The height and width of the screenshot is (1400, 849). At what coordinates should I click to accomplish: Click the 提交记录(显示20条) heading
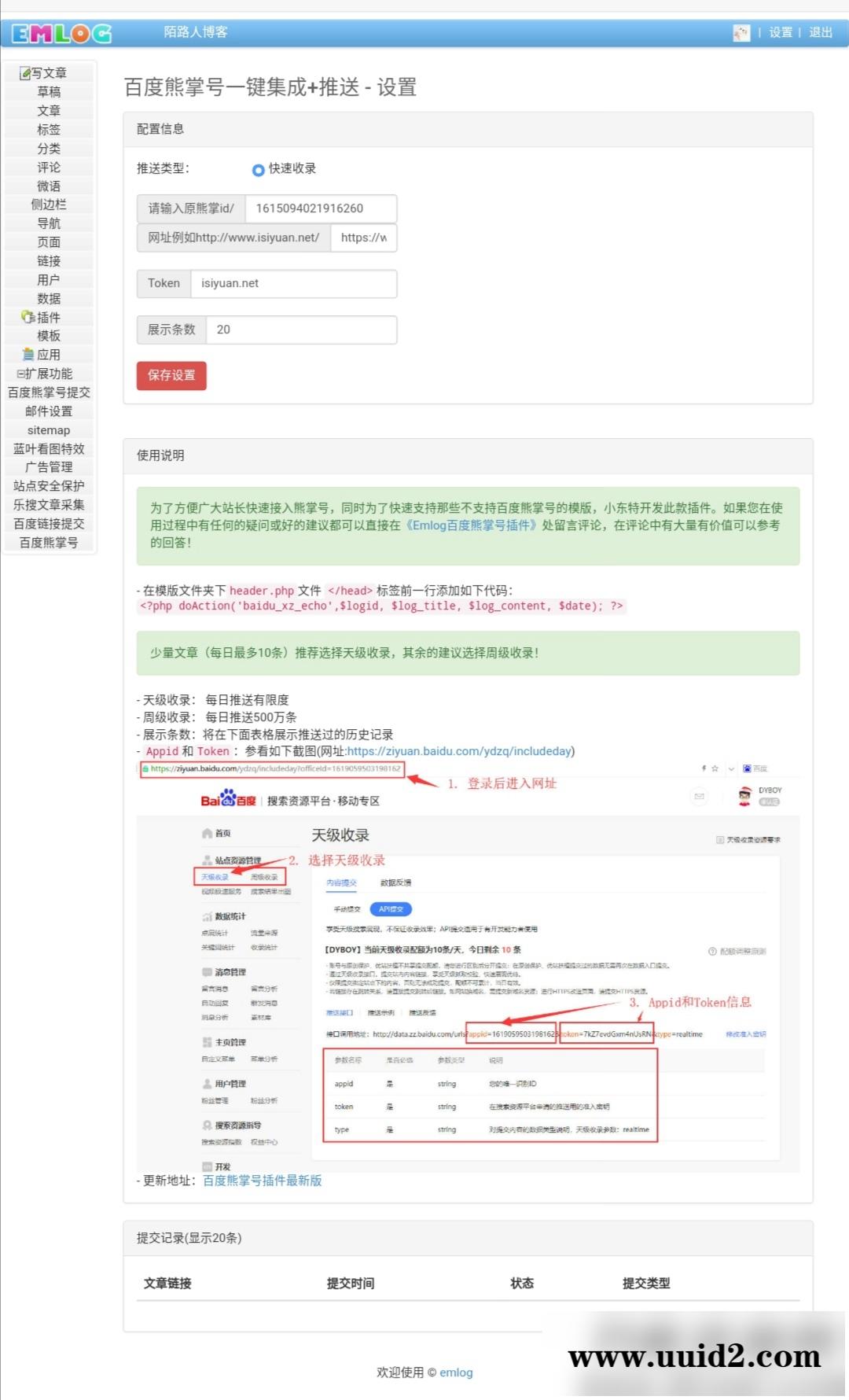468,1238
